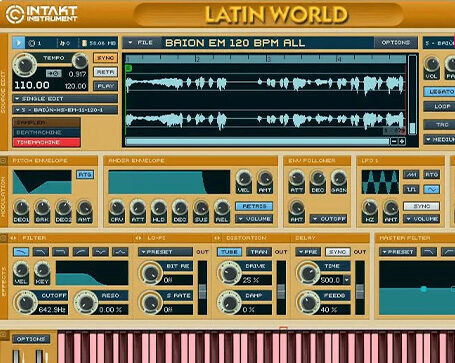The height and width of the screenshot is (363, 455).
Task: Select the SAMPLER mode
Action: click(46, 123)
